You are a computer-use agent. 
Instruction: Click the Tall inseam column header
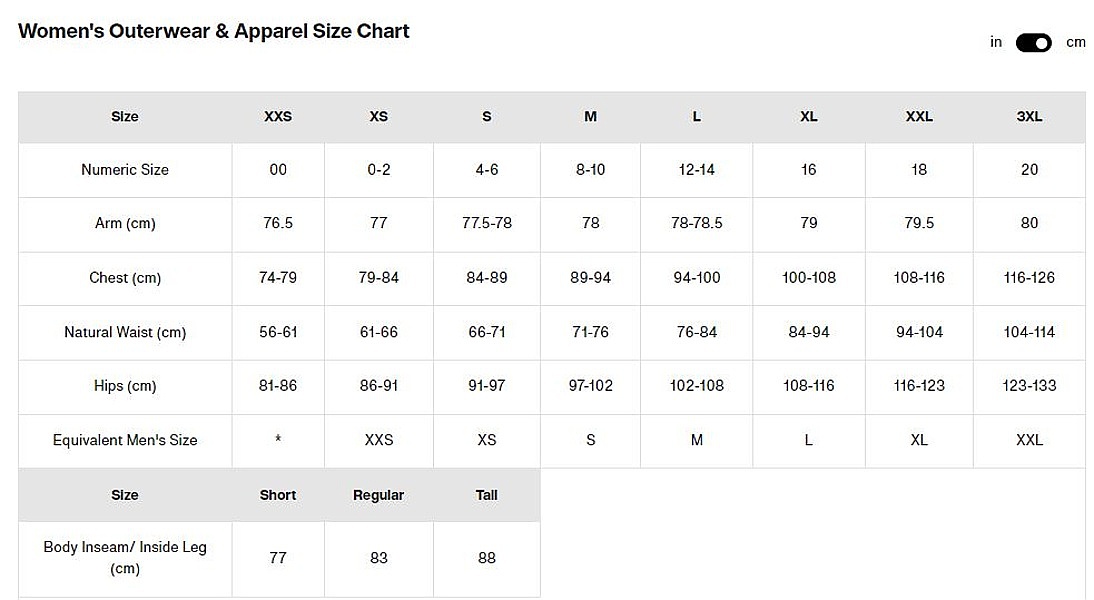487,495
